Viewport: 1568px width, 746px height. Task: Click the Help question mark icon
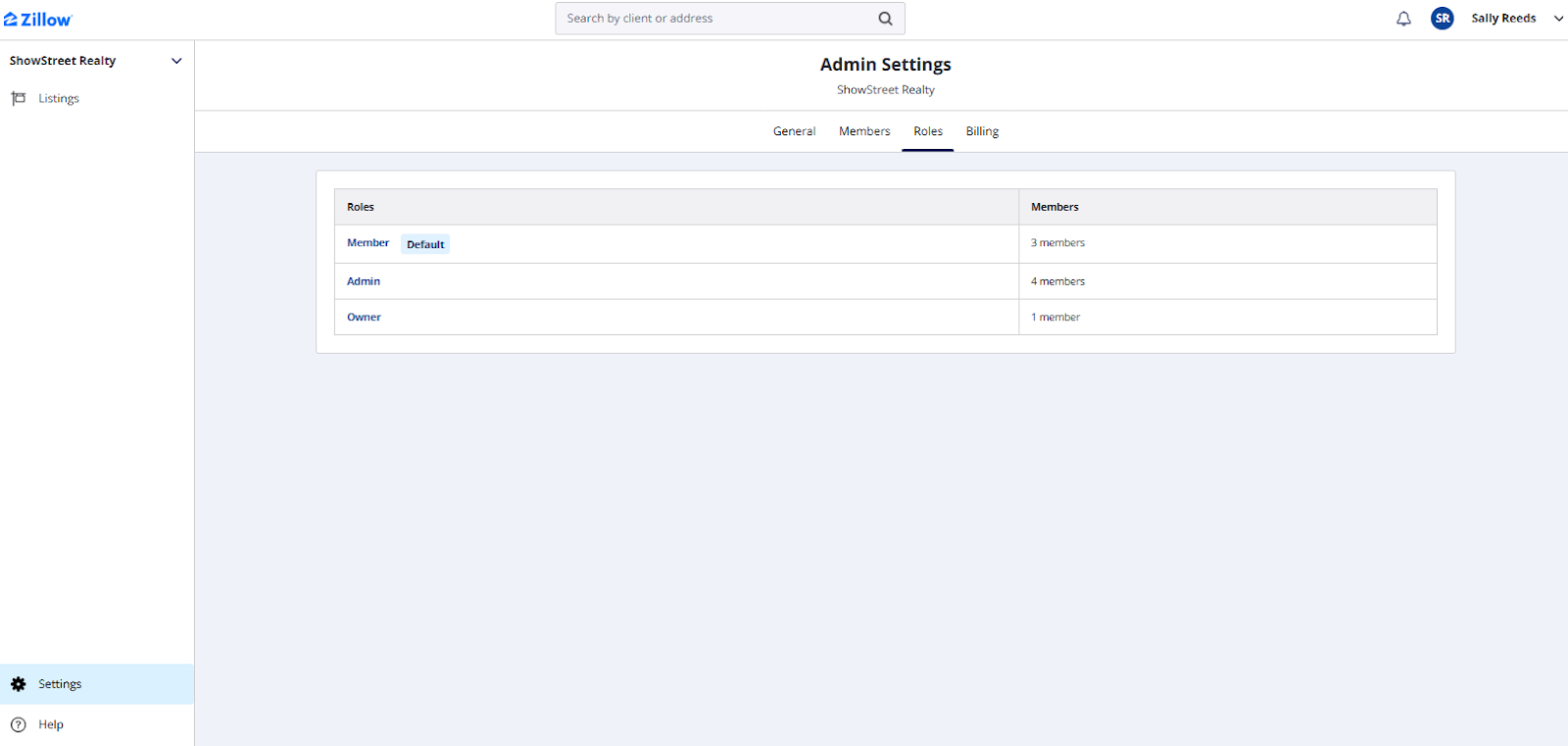18,724
